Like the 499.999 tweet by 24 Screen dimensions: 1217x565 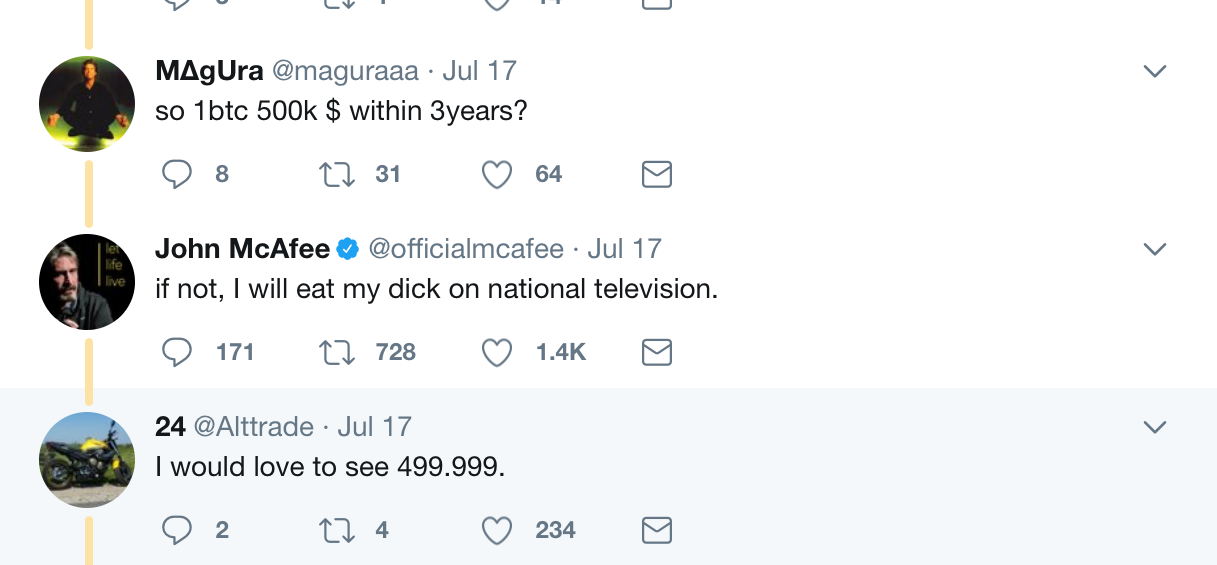coord(497,530)
